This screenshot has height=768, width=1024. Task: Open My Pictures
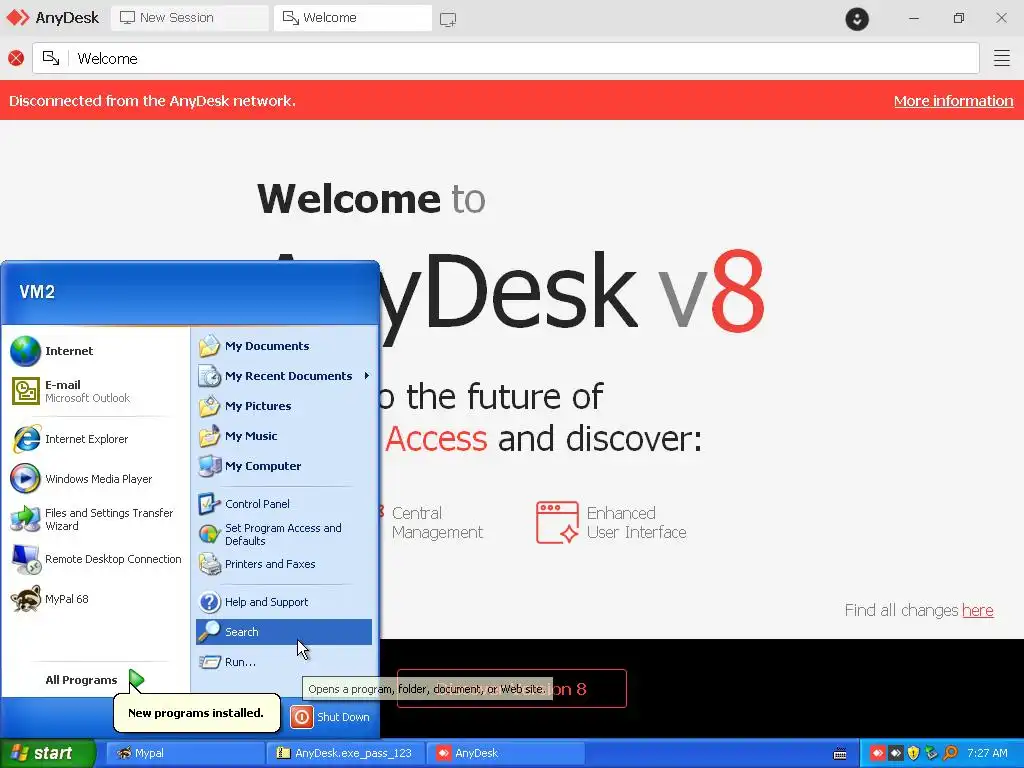[284, 406]
